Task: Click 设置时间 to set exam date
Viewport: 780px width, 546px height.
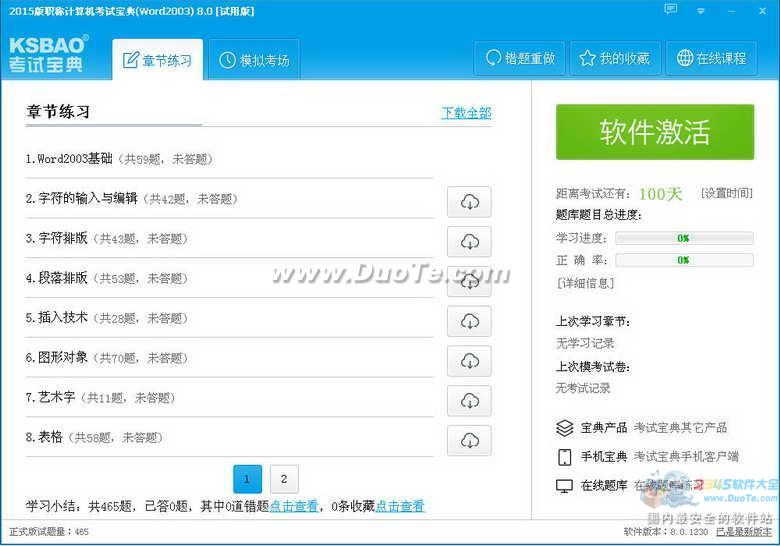Action: (x=725, y=193)
